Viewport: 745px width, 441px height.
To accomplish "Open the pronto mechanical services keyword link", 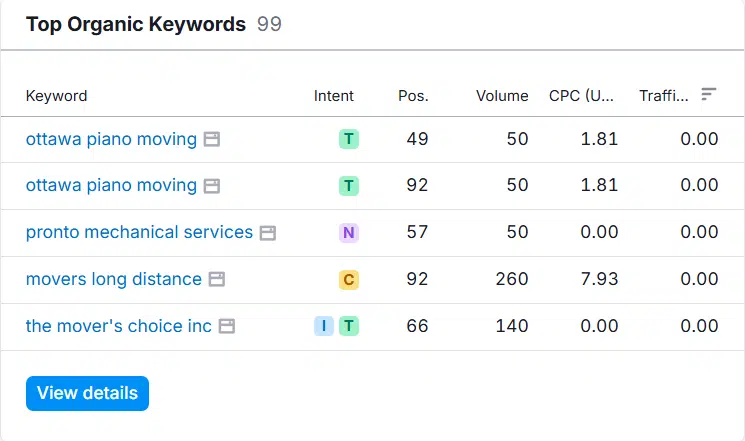I will (x=139, y=232).
